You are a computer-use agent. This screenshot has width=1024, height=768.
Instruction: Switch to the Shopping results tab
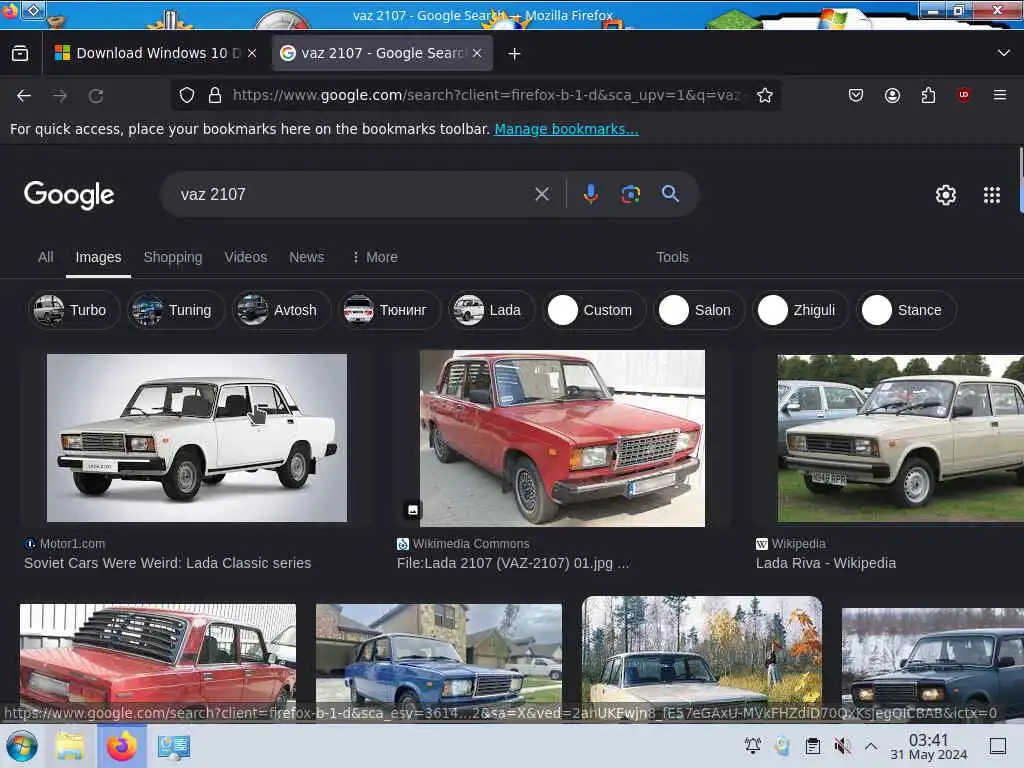pyautogui.click(x=173, y=257)
